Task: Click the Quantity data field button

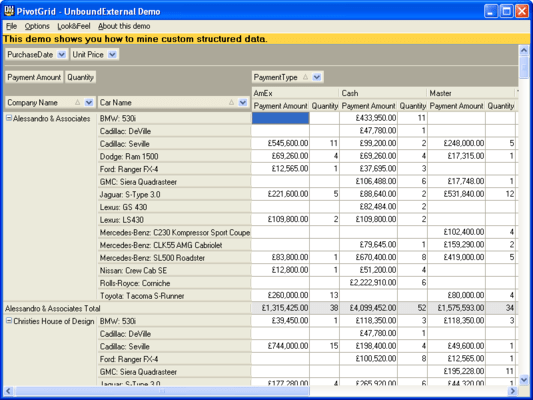Action: click(x=80, y=77)
